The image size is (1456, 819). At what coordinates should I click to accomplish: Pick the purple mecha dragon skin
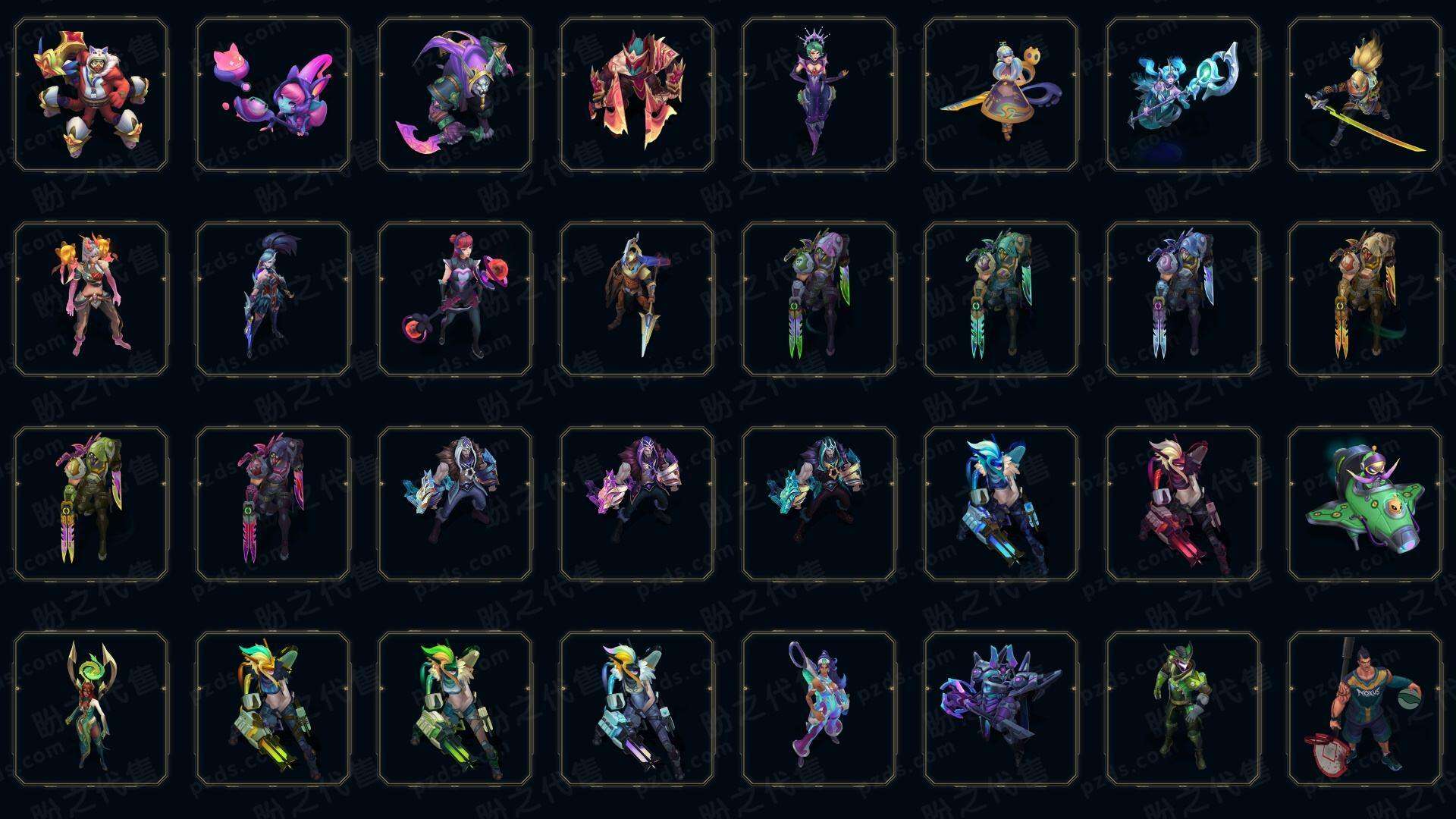(1001, 708)
